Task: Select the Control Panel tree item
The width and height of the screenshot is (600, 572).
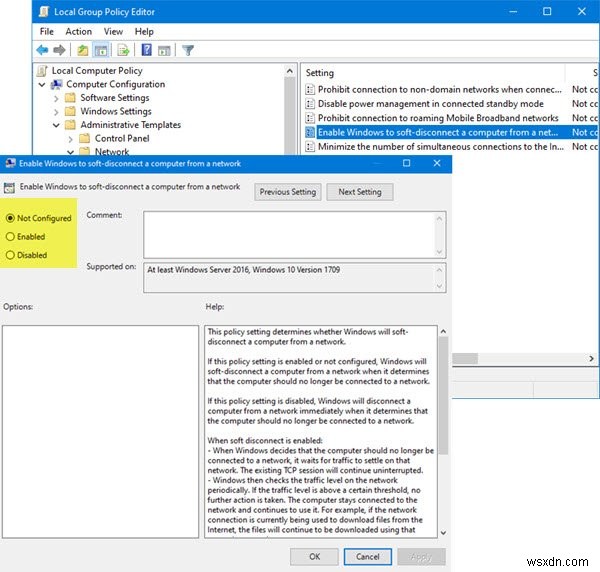Action: pyautogui.click(x=122, y=138)
